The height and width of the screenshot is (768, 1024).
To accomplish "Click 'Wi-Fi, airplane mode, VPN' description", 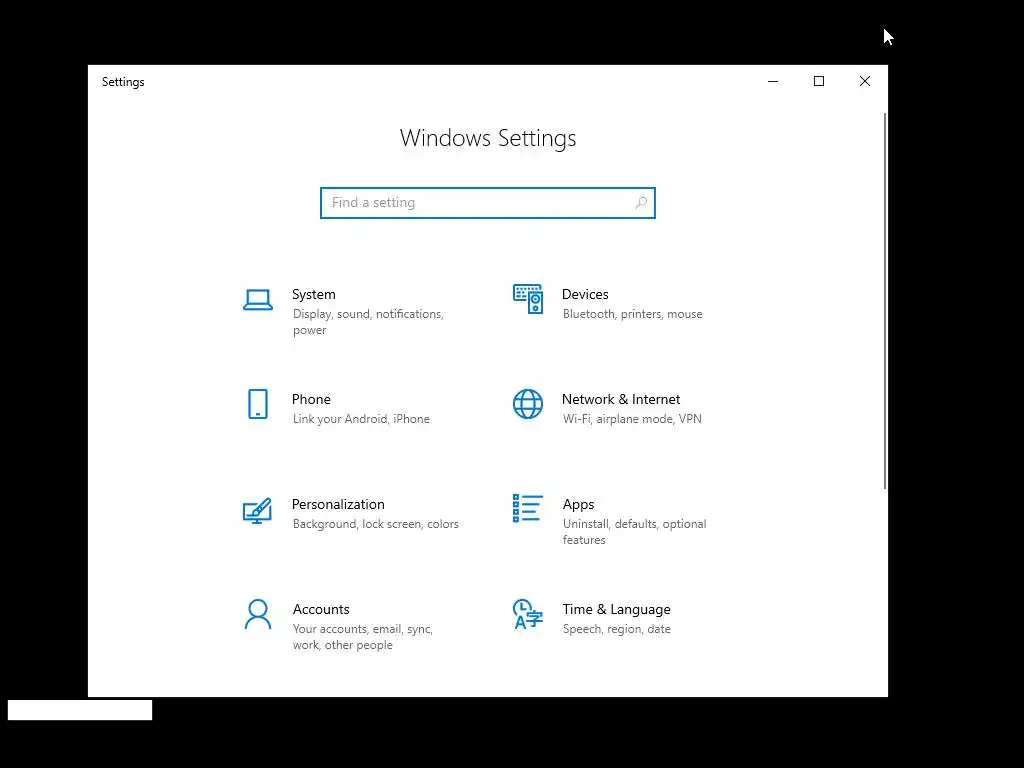I will pos(632,419).
